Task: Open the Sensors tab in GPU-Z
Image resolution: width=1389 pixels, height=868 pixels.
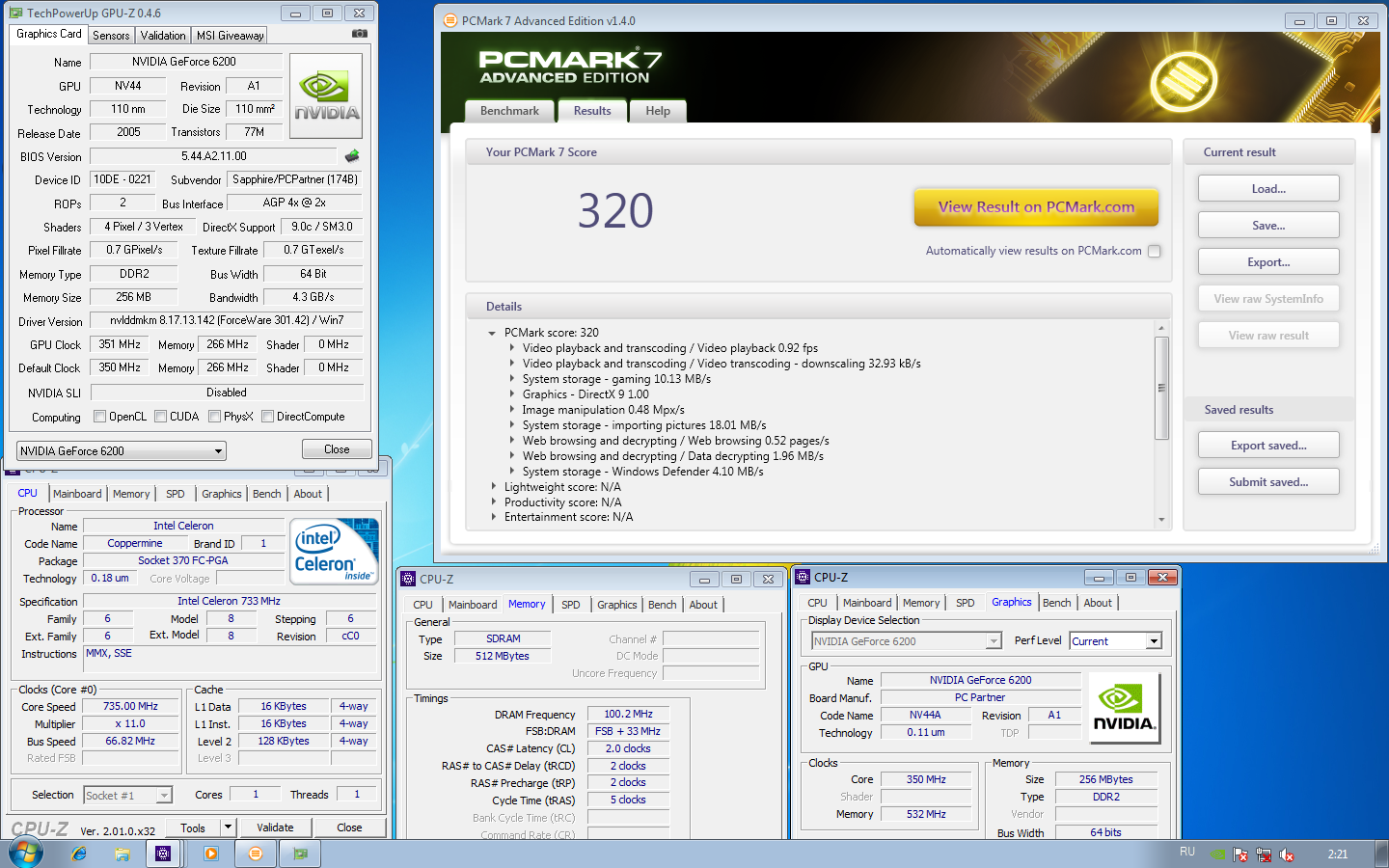Action: click(111, 36)
